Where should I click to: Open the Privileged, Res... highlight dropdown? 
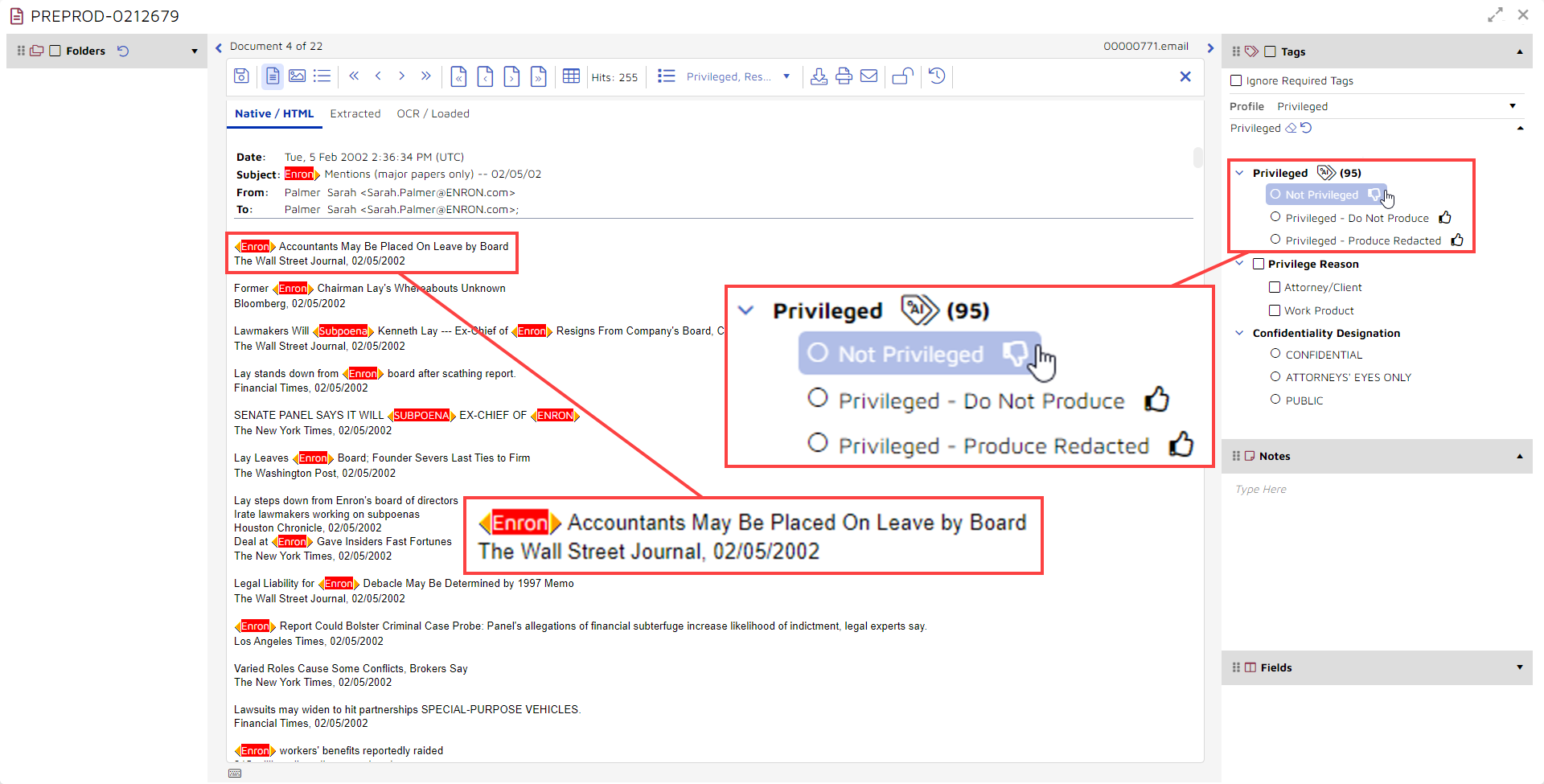(x=738, y=76)
